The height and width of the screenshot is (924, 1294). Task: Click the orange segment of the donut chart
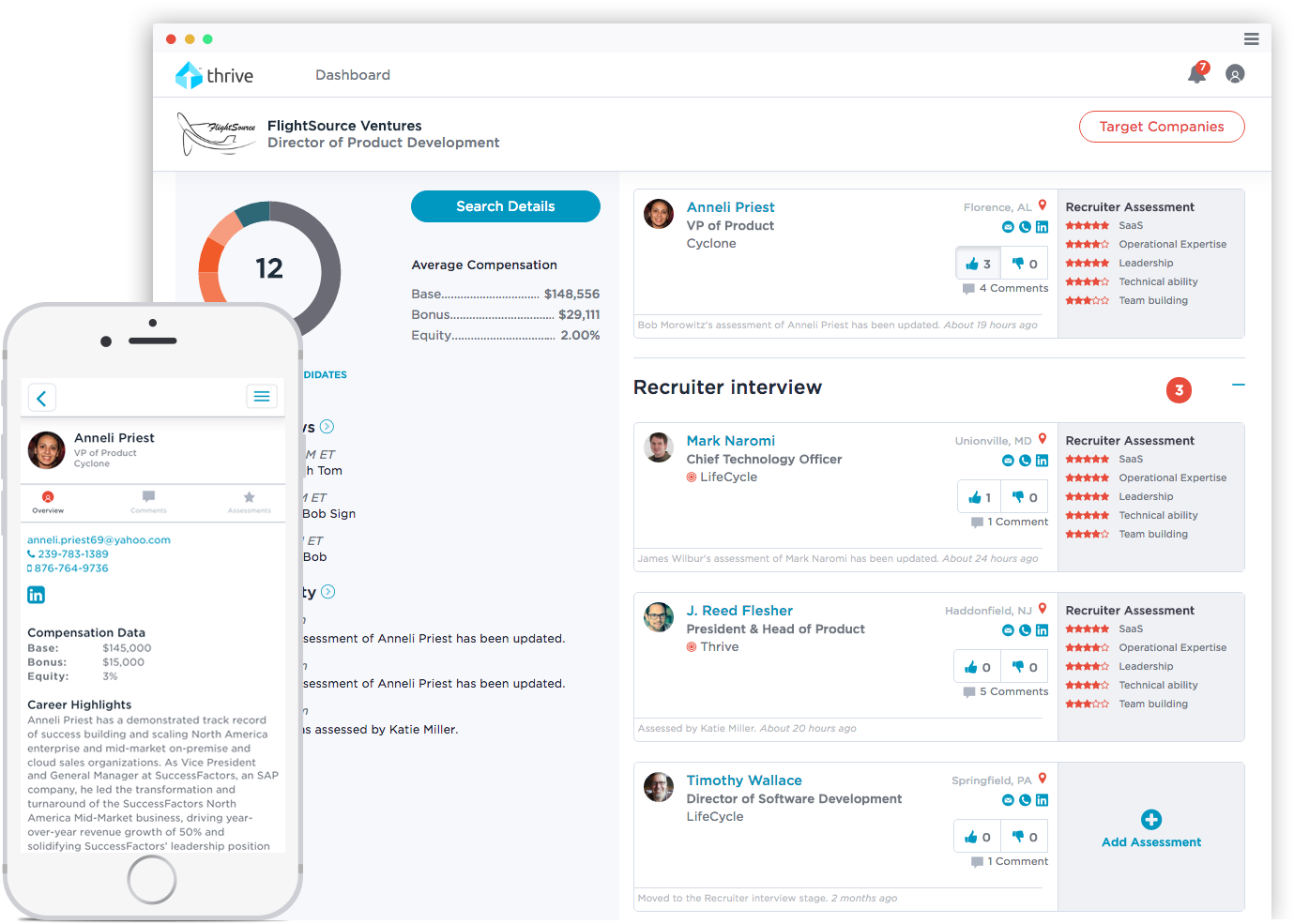pos(208,256)
